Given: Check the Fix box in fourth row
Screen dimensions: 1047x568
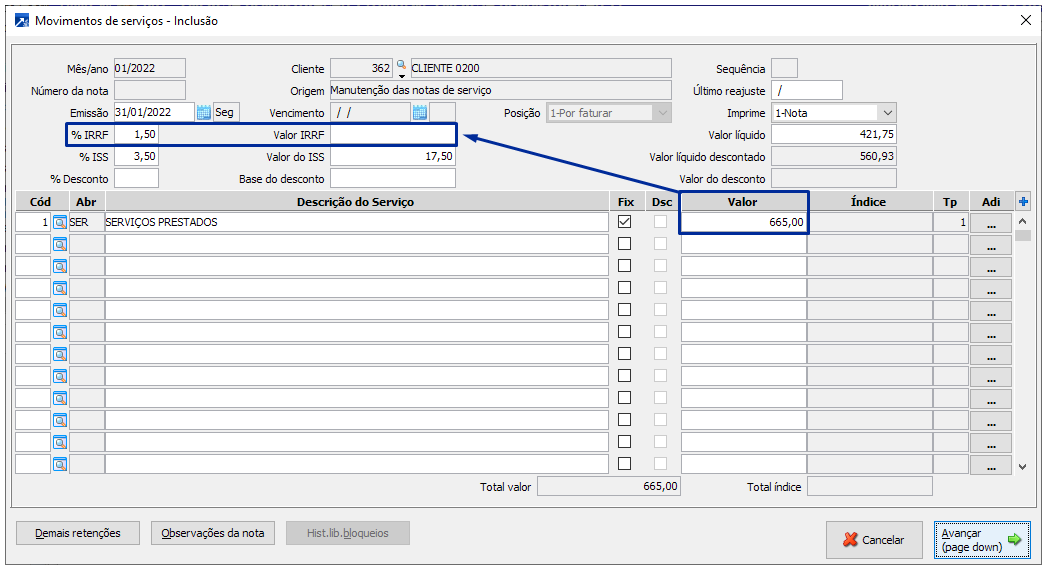Looking at the screenshot, I should click(x=624, y=288).
